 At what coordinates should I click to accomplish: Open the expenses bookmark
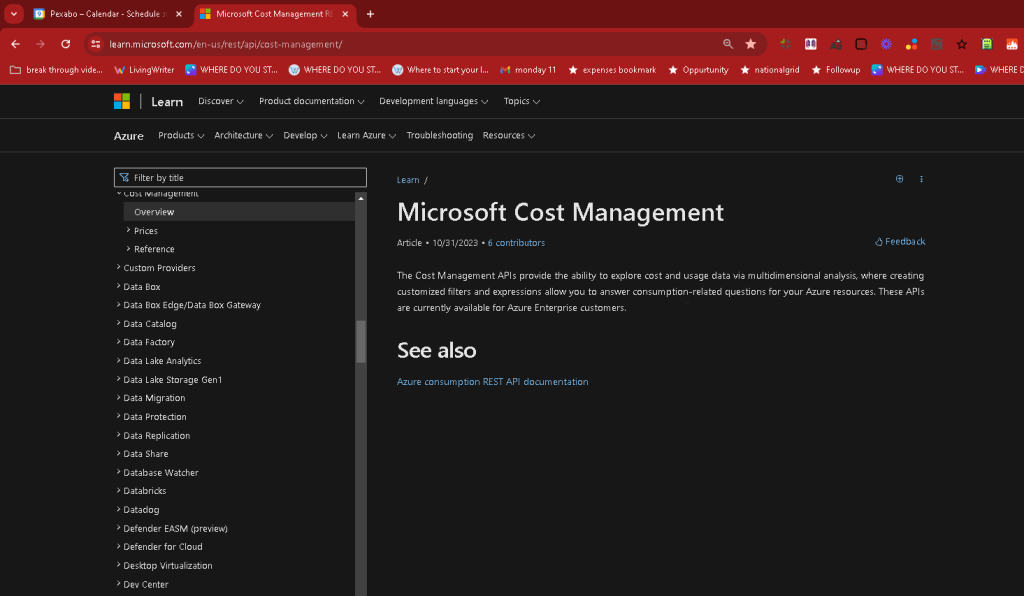tap(612, 70)
